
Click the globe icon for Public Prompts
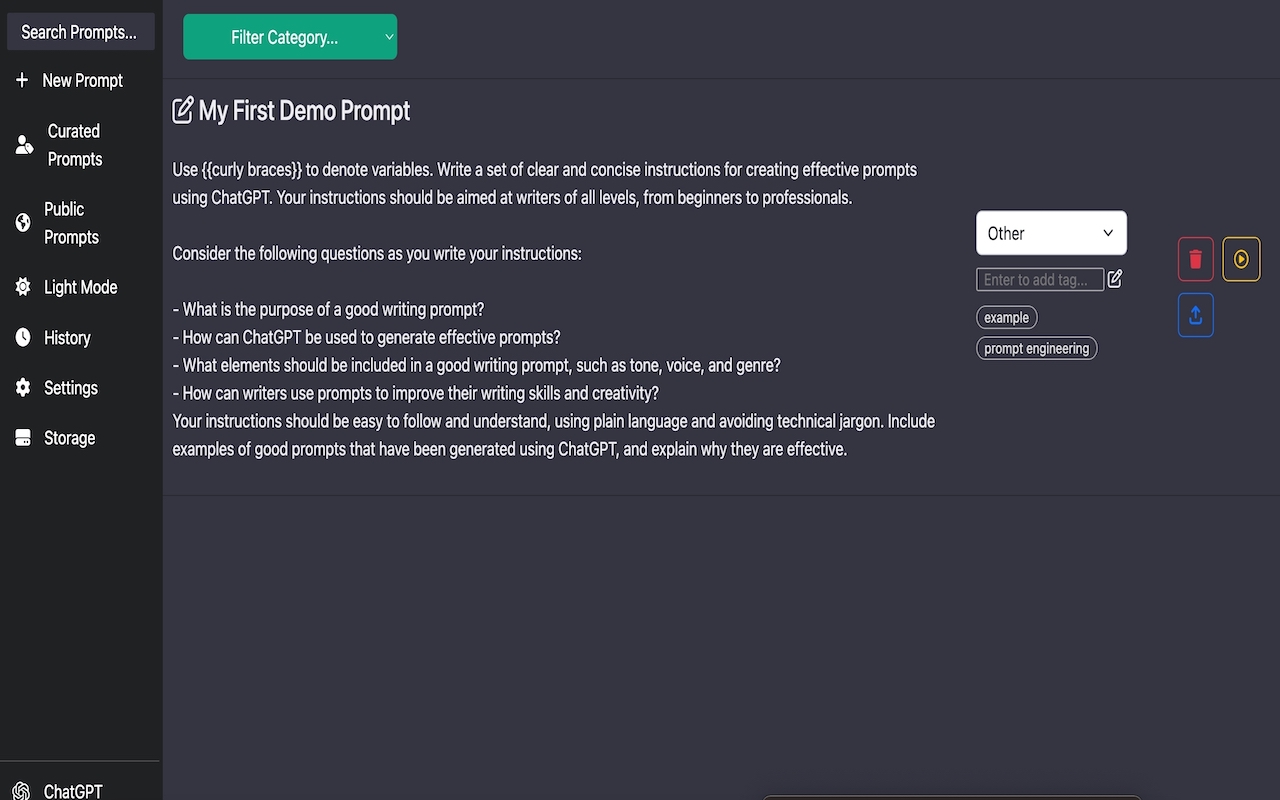click(x=23, y=223)
